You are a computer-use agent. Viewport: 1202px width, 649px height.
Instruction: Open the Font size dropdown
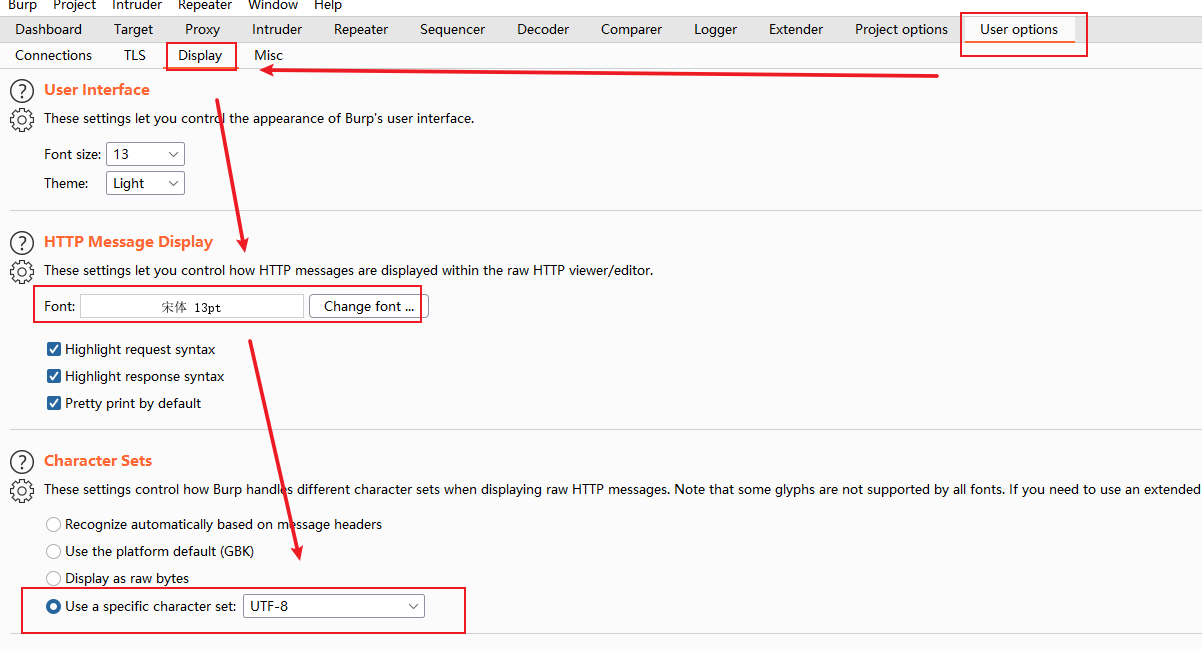pyautogui.click(x=145, y=154)
